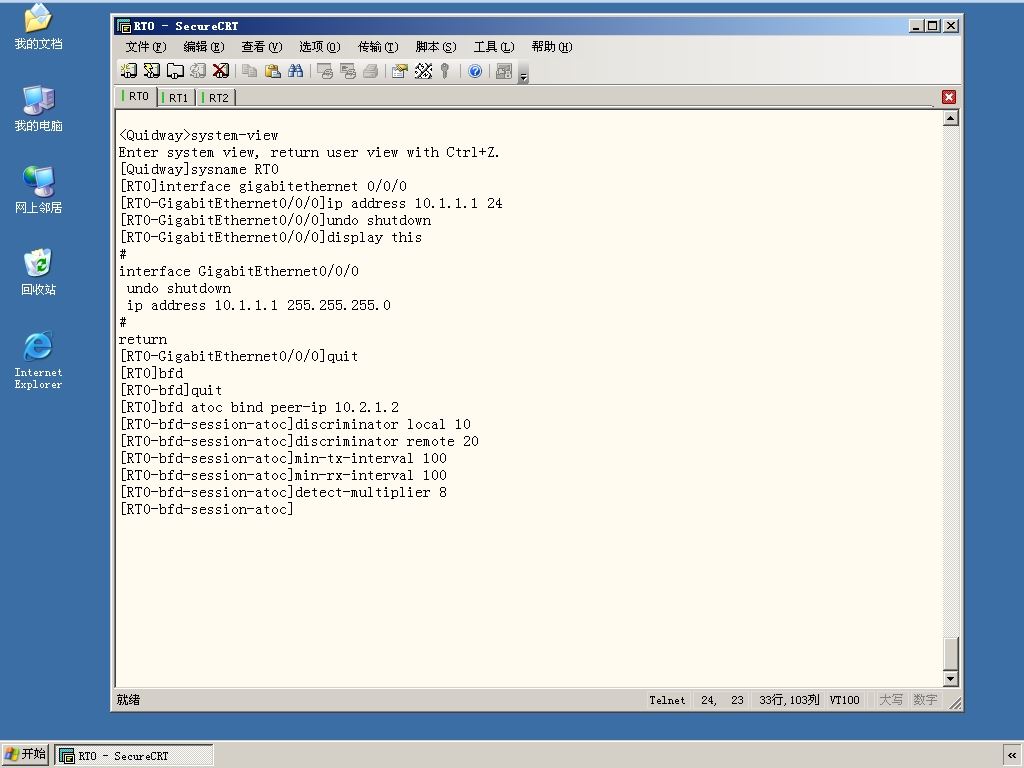Click the Paste clipboard icon

pos(272,71)
